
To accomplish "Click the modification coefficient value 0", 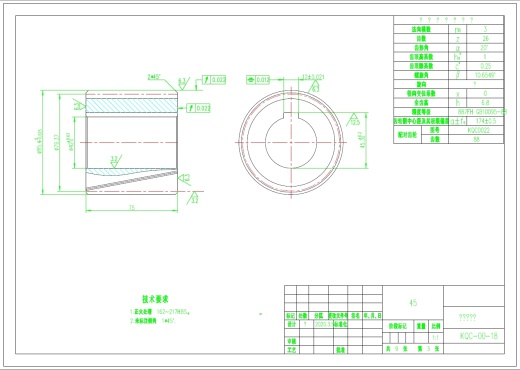I will click(485, 94).
